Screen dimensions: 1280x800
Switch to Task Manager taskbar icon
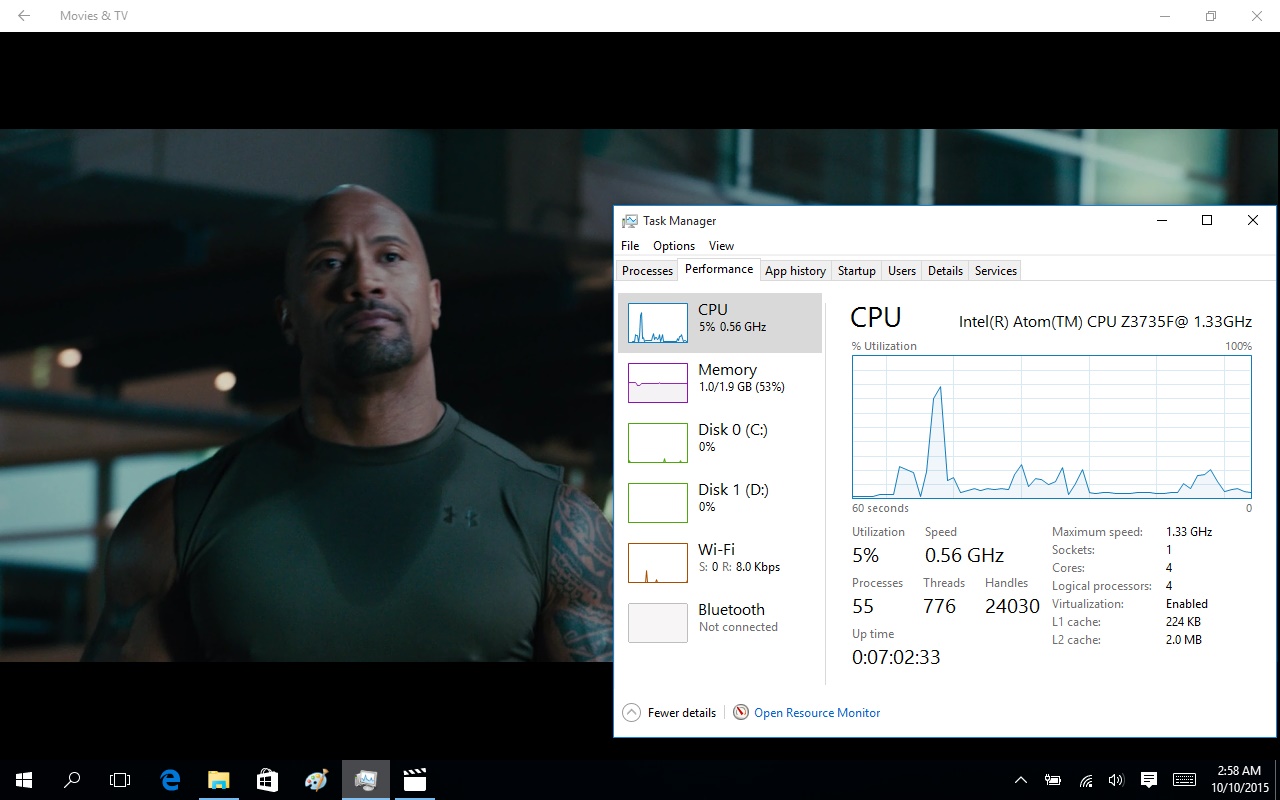(x=365, y=780)
